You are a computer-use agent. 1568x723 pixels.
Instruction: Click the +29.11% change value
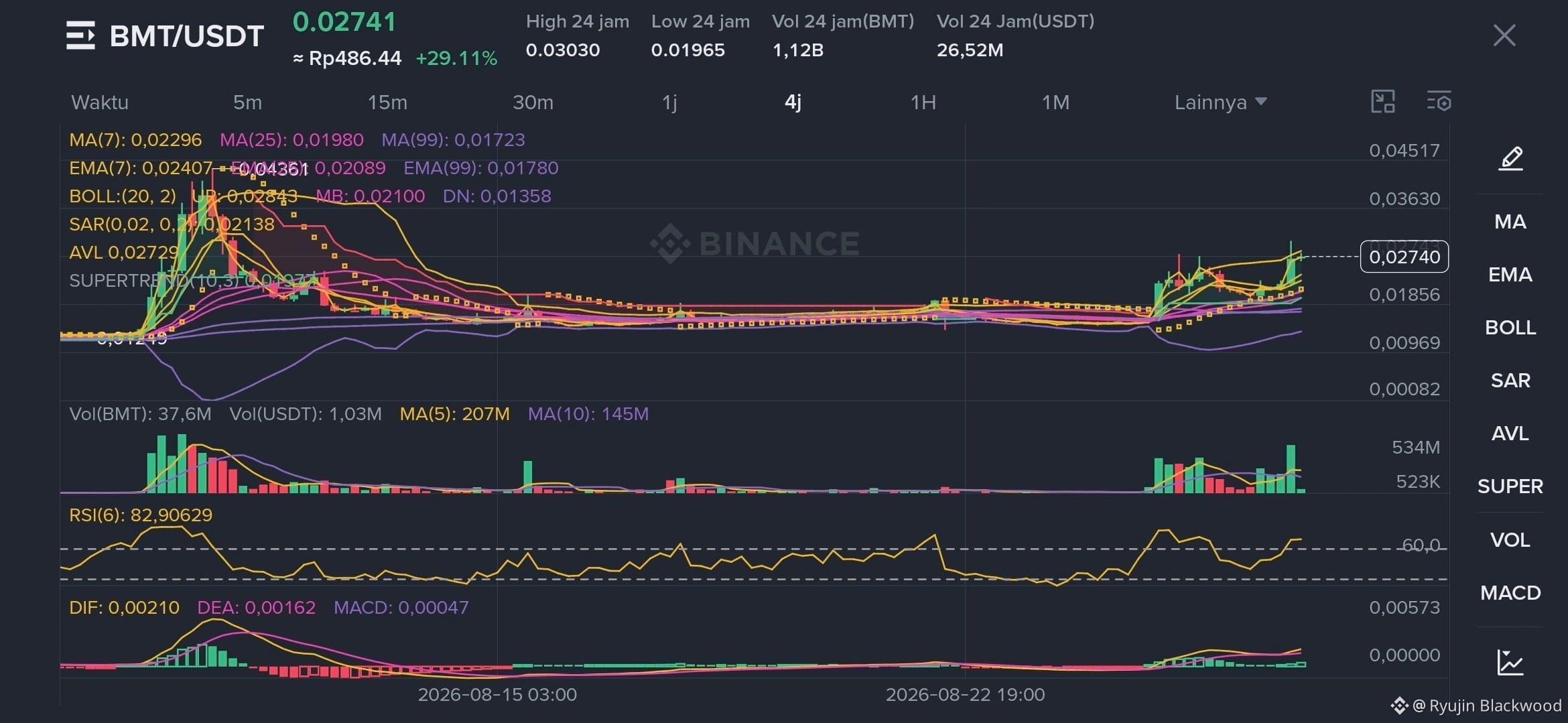[456, 58]
